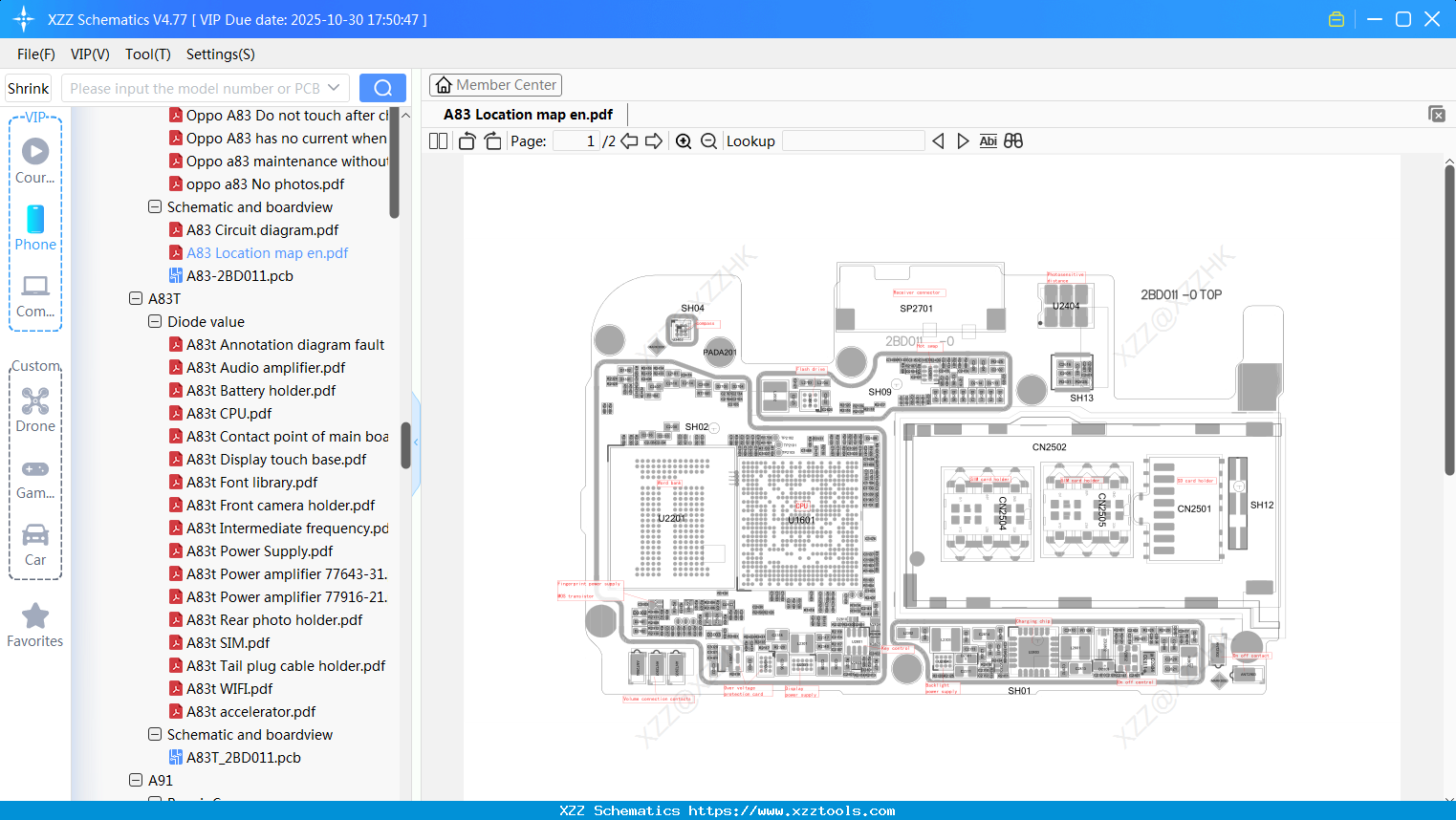Screen dimensions: 1456x820
Task: Click the model number or PCB search field
Action: (x=195, y=88)
